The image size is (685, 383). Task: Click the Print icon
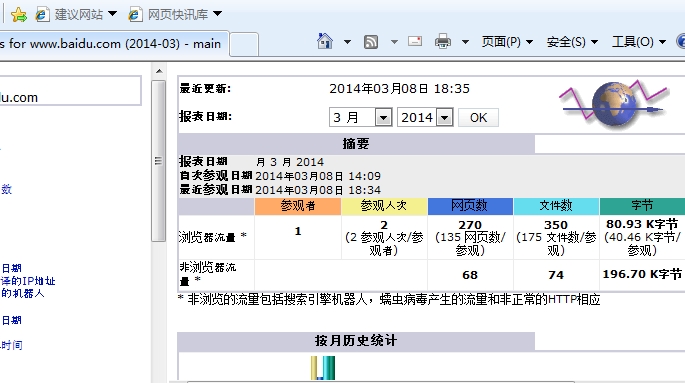443,42
